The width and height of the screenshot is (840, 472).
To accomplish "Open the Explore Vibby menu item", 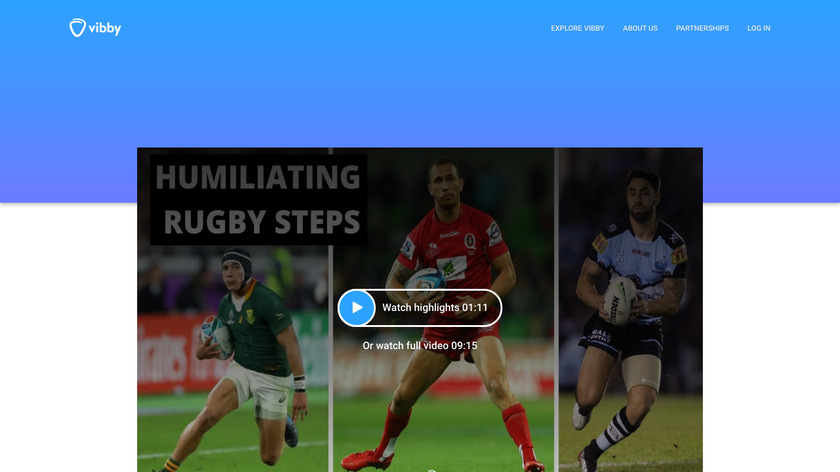I will point(578,28).
